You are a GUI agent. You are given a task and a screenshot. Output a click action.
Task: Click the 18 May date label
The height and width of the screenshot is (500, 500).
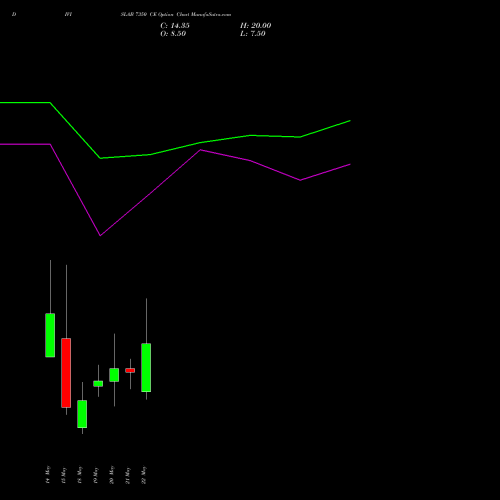pyautogui.click(x=80, y=475)
